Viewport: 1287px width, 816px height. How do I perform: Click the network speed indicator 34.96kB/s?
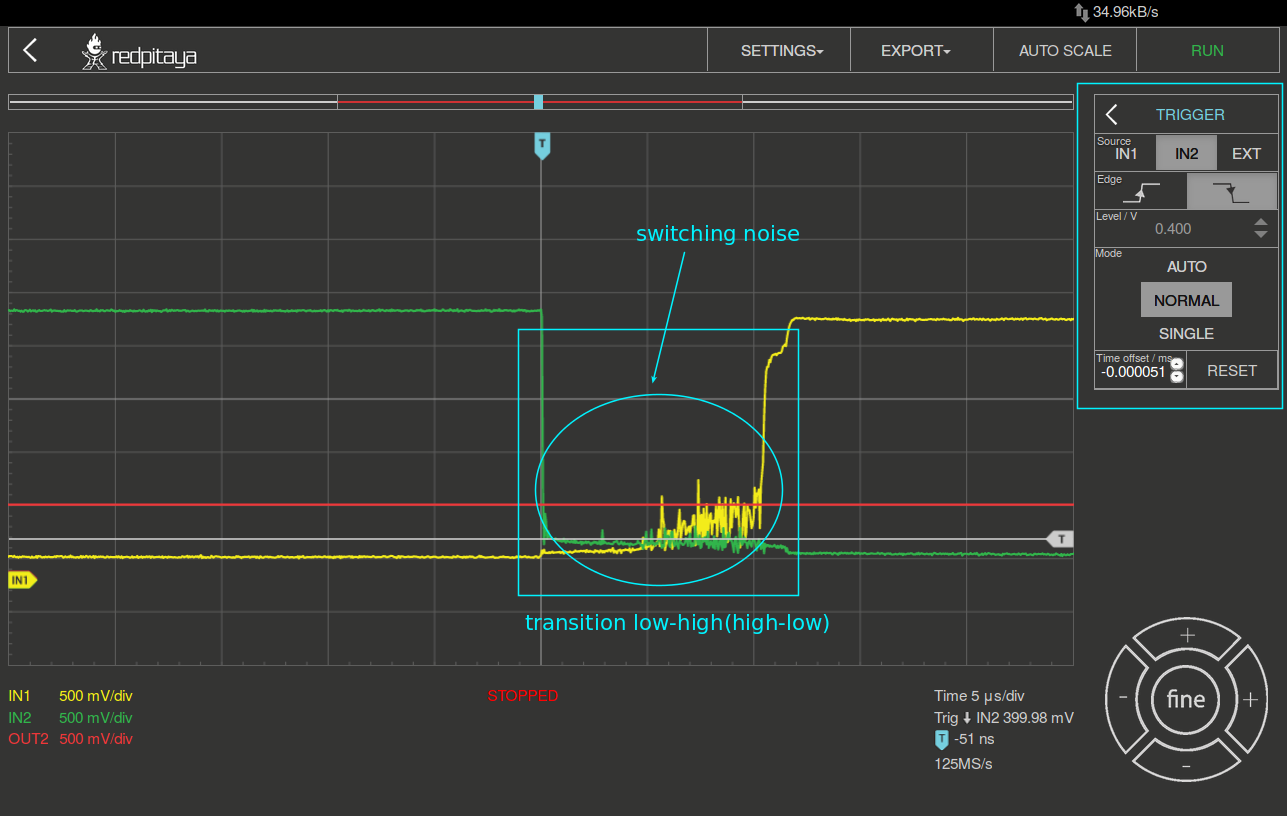(x=1117, y=12)
